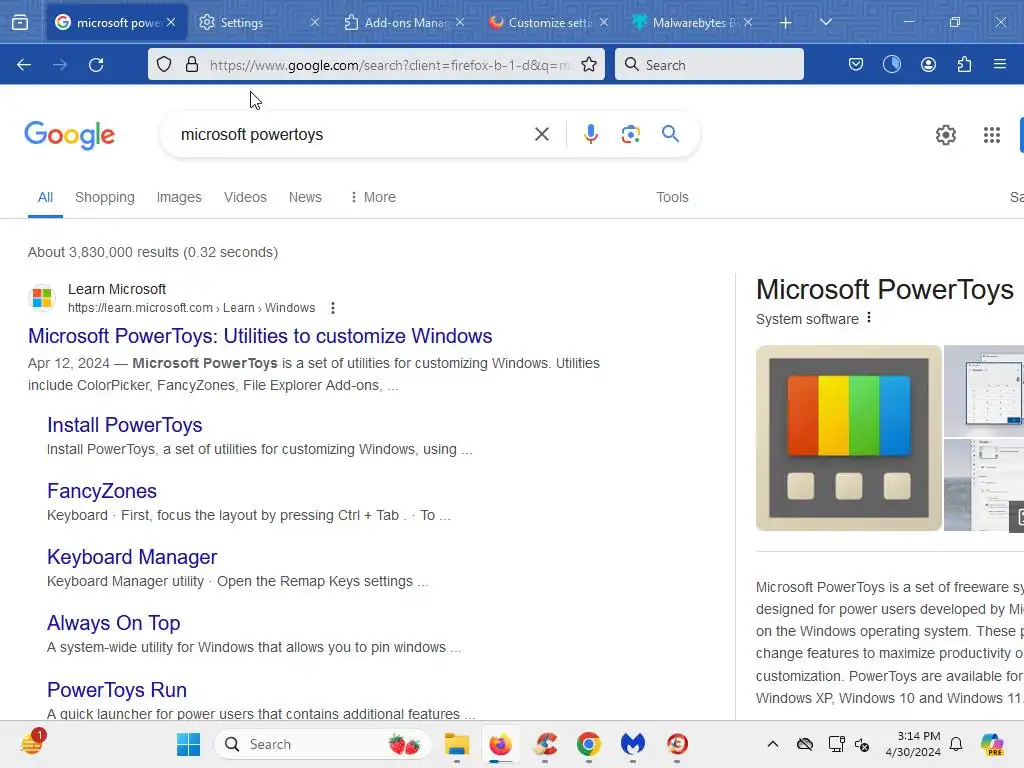Open File Explorer from taskbar

456,744
